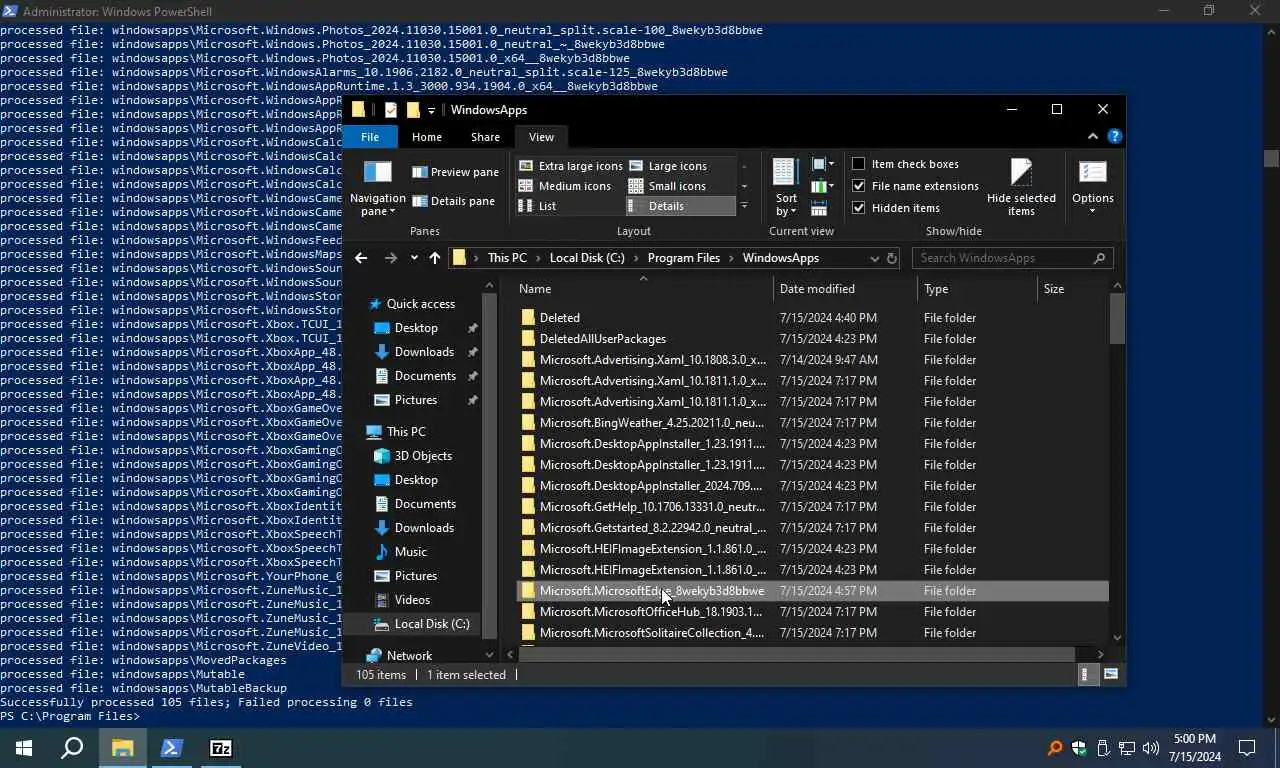This screenshot has width=1280, height=768.
Task: Go back to previous folder
Action: point(361,258)
